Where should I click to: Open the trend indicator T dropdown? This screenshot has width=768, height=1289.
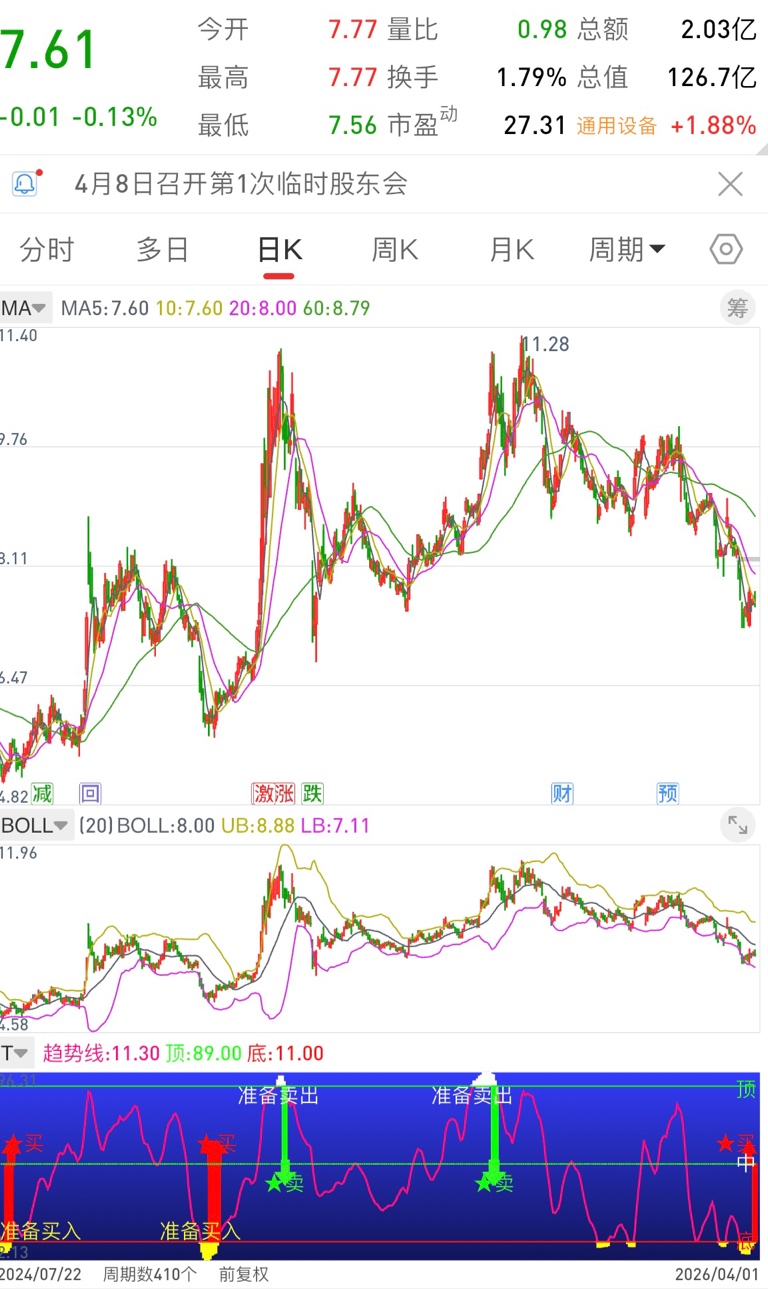click(x=17, y=1053)
